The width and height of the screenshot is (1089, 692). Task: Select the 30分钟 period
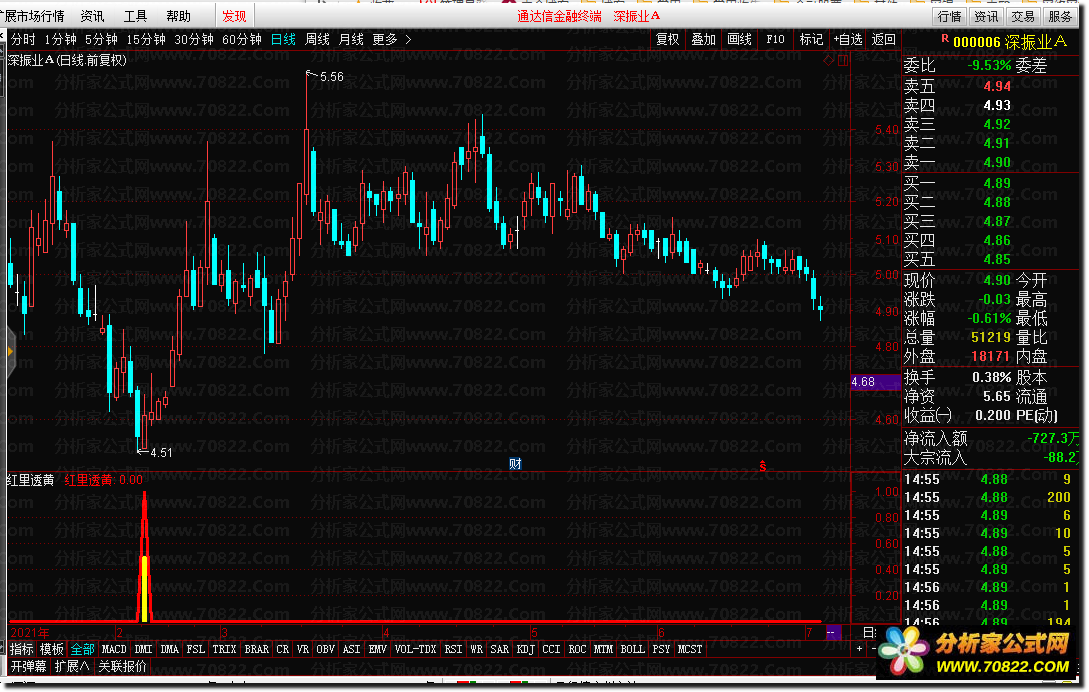pos(194,40)
